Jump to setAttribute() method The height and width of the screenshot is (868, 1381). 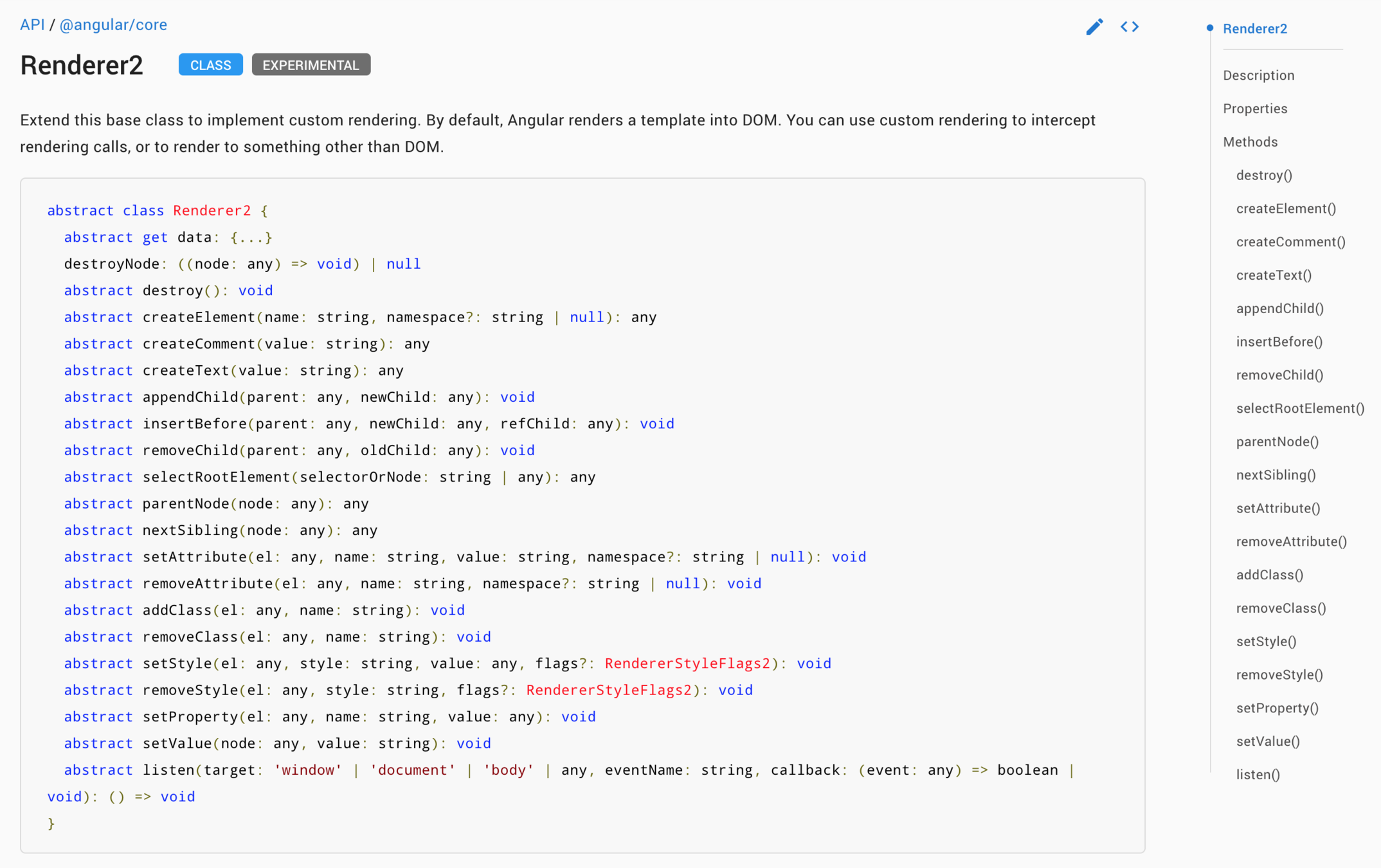1277,508
